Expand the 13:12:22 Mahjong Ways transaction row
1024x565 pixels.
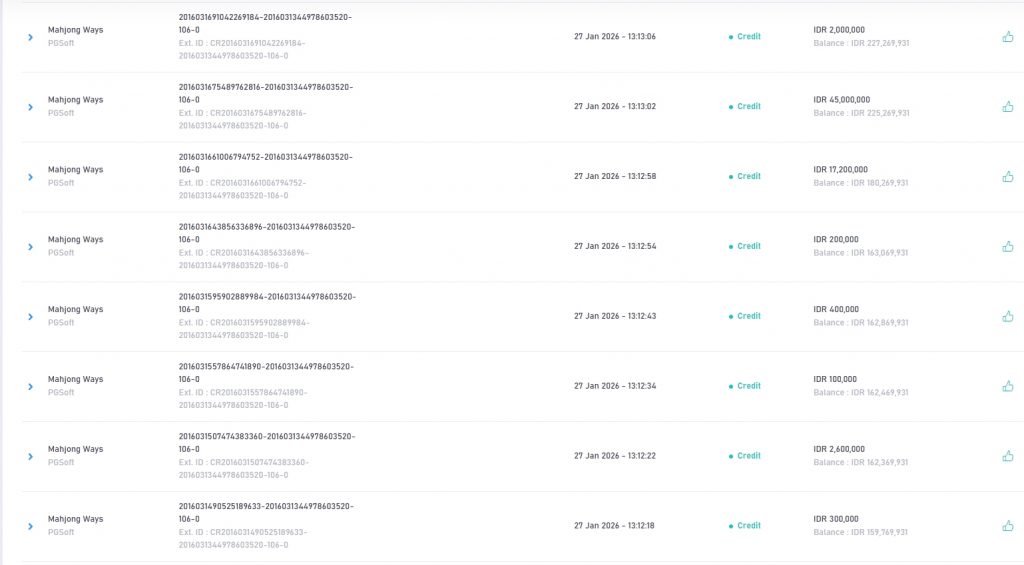tap(30, 457)
